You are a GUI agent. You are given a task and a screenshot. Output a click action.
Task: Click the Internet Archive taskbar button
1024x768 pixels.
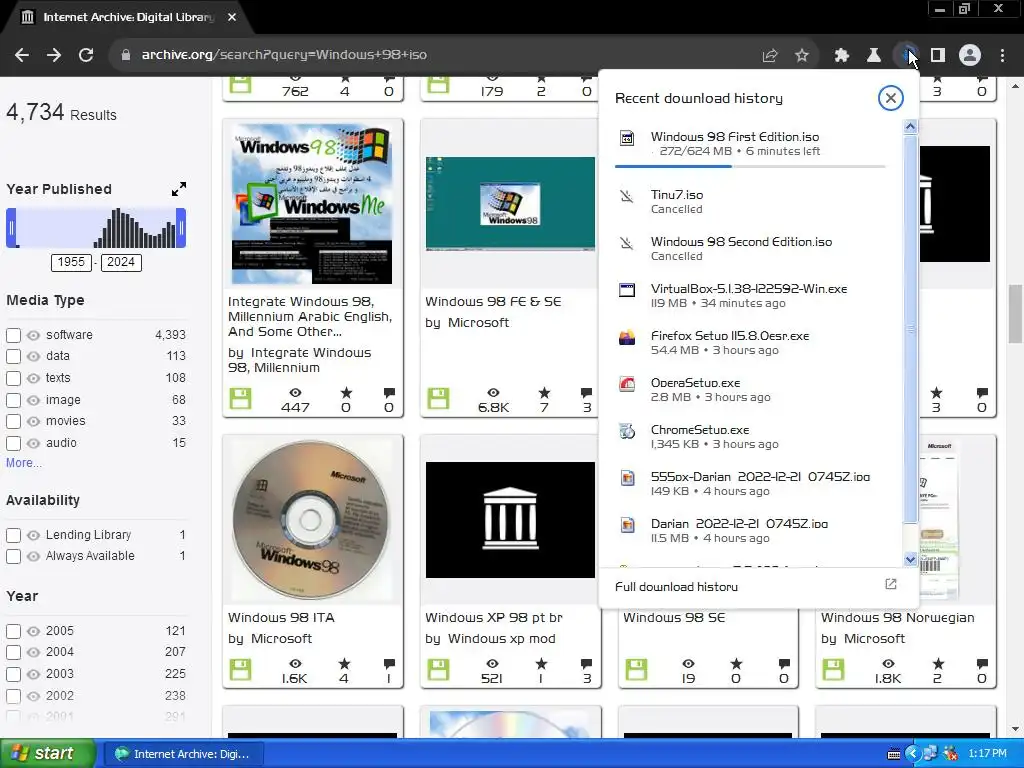click(183, 754)
